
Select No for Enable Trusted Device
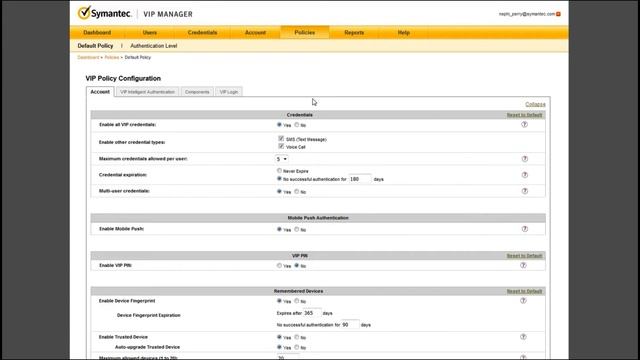coord(297,337)
